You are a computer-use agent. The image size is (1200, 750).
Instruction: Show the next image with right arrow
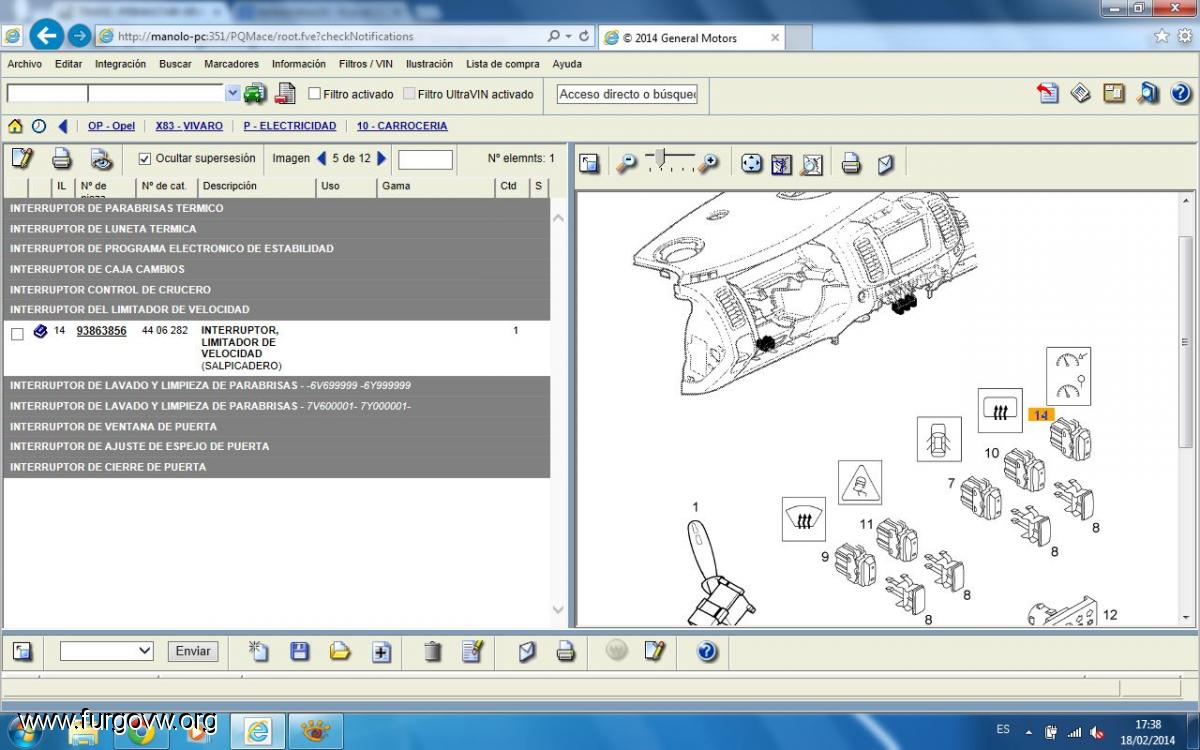381,158
